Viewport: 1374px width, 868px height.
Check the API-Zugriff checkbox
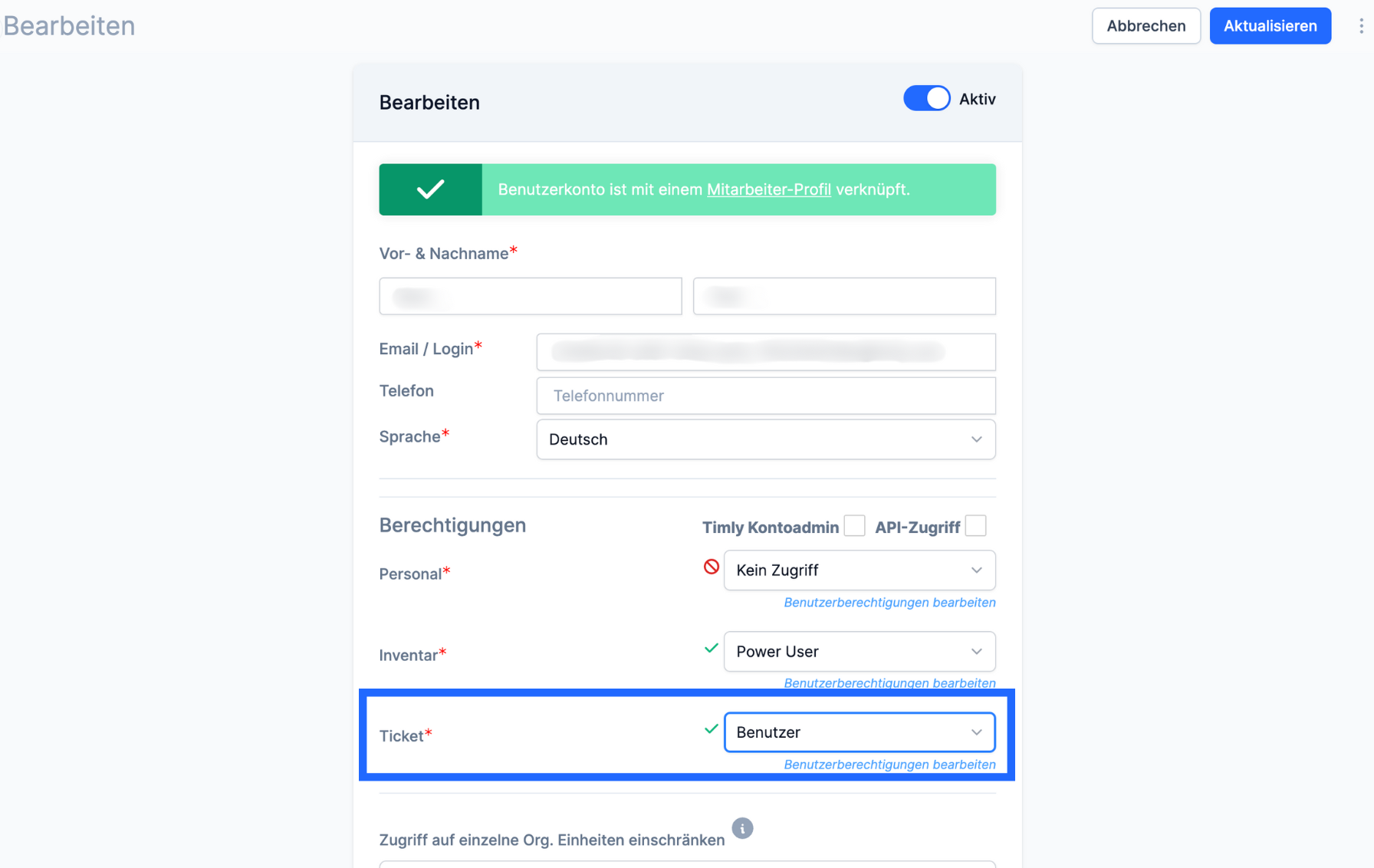(975, 526)
